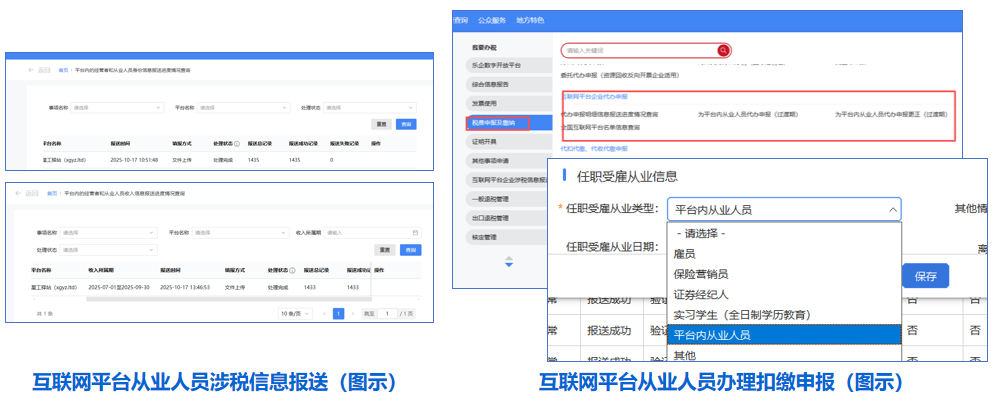The height and width of the screenshot is (400, 995).
Task: Click the info icon beside 处理状态 header
Action: point(237,144)
